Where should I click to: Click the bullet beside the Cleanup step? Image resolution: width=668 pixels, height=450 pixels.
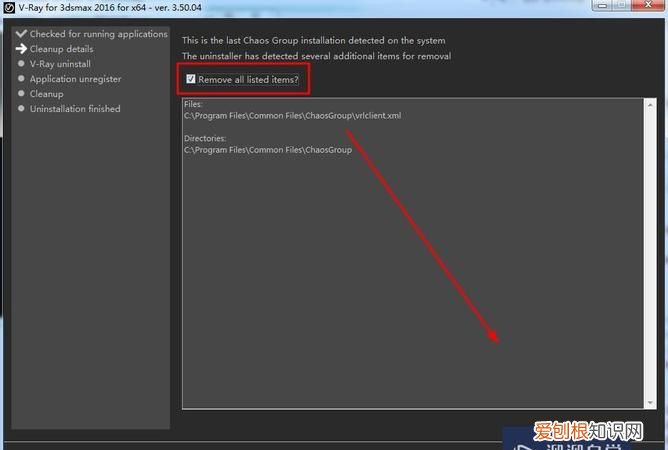20,94
